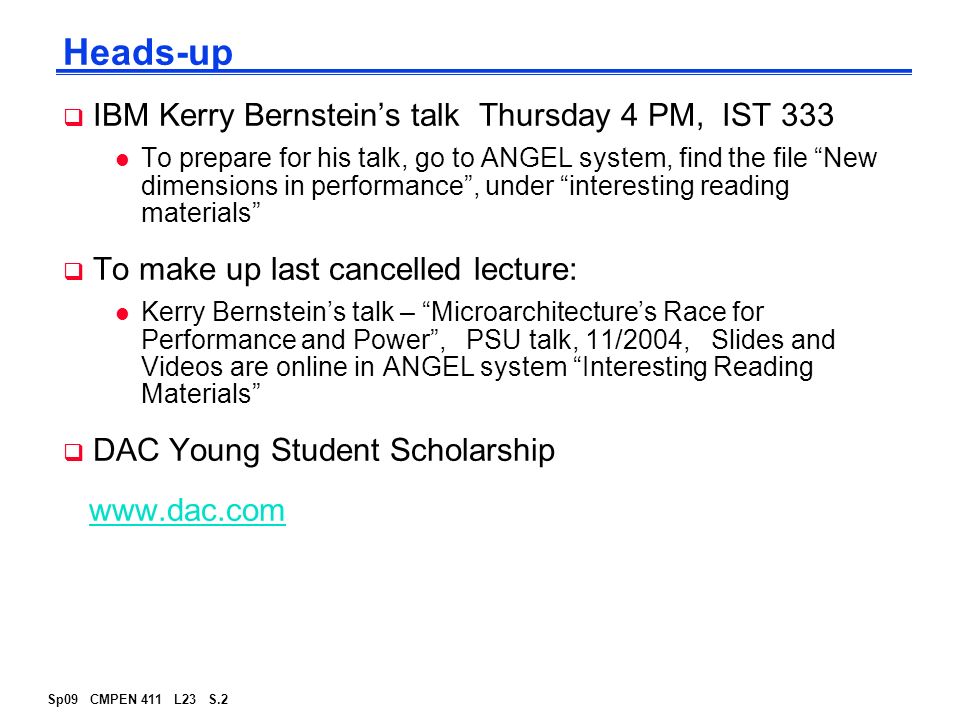This screenshot has width=960, height=720.
Task: Open the www.dac.com hyperlink
Action: pyautogui.click(x=187, y=511)
